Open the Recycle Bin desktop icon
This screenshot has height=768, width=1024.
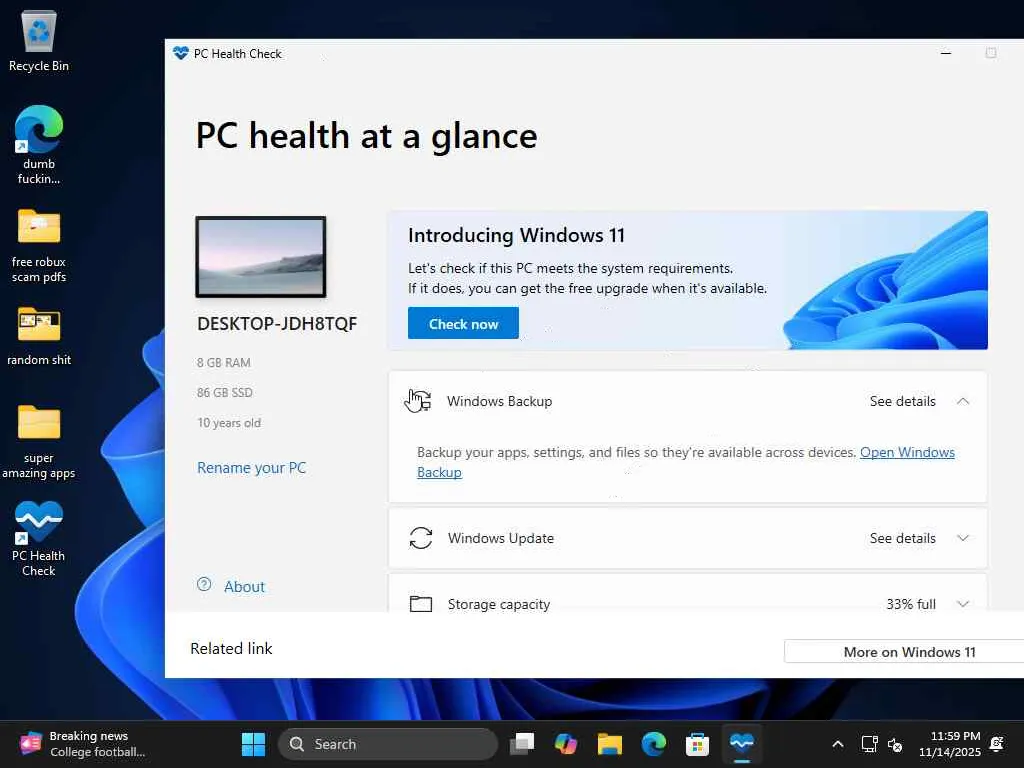39,40
